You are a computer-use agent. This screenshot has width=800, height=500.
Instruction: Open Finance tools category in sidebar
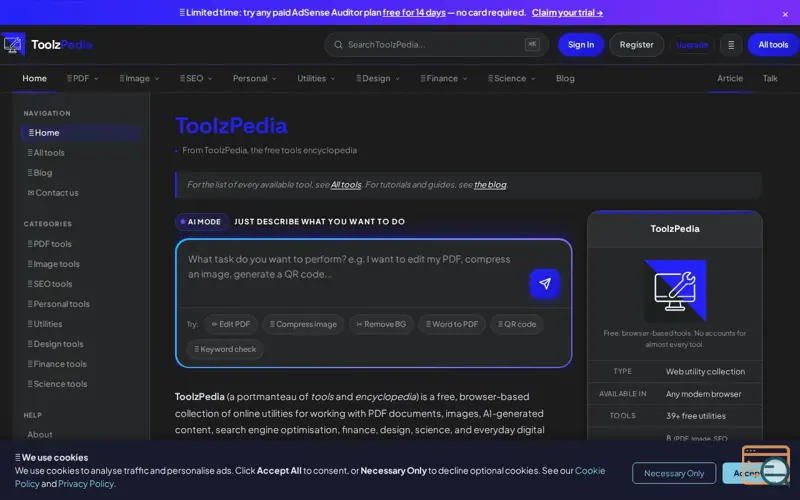pyautogui.click(x=57, y=364)
